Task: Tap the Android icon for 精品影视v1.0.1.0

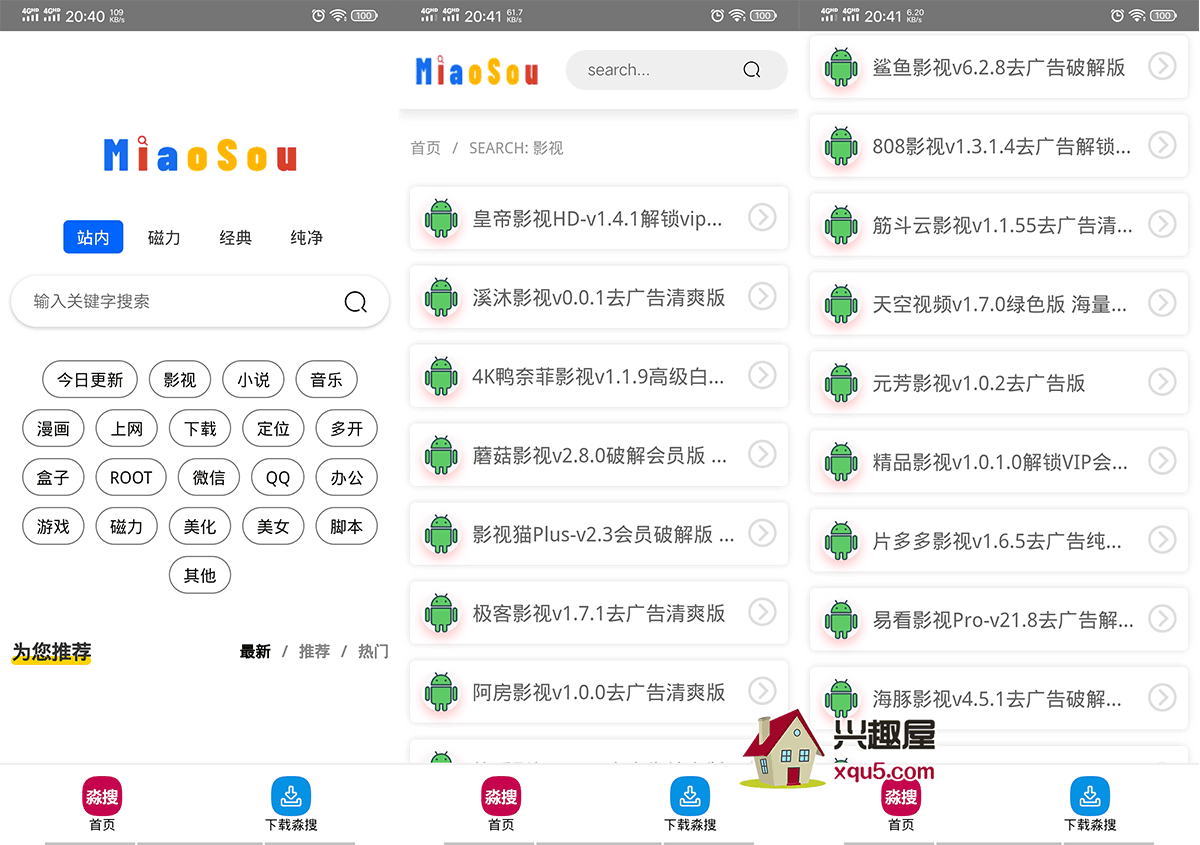Action: (x=841, y=462)
